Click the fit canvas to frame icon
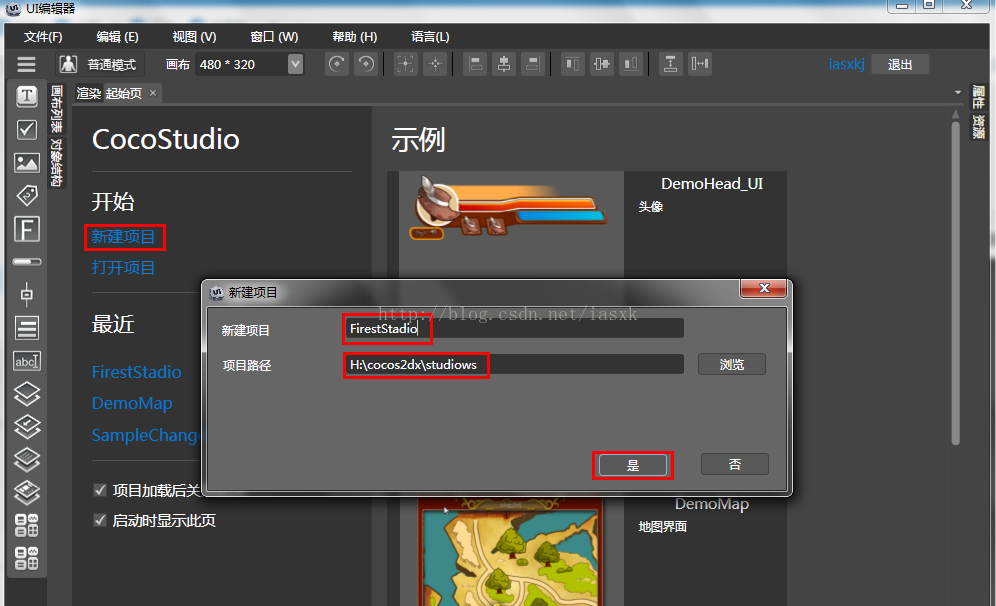Image resolution: width=996 pixels, height=606 pixels. 405,64
